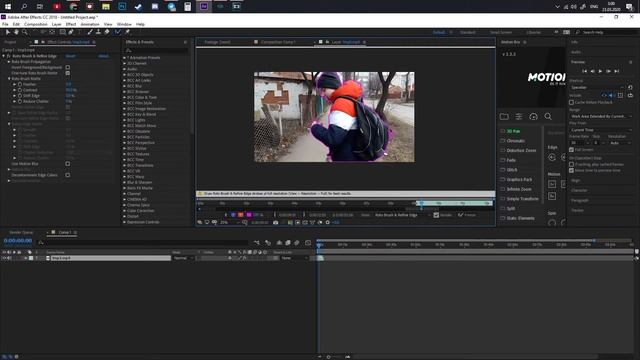Open Play From Current Time dropdown
This screenshot has width=640, height=360.
pos(601,130)
